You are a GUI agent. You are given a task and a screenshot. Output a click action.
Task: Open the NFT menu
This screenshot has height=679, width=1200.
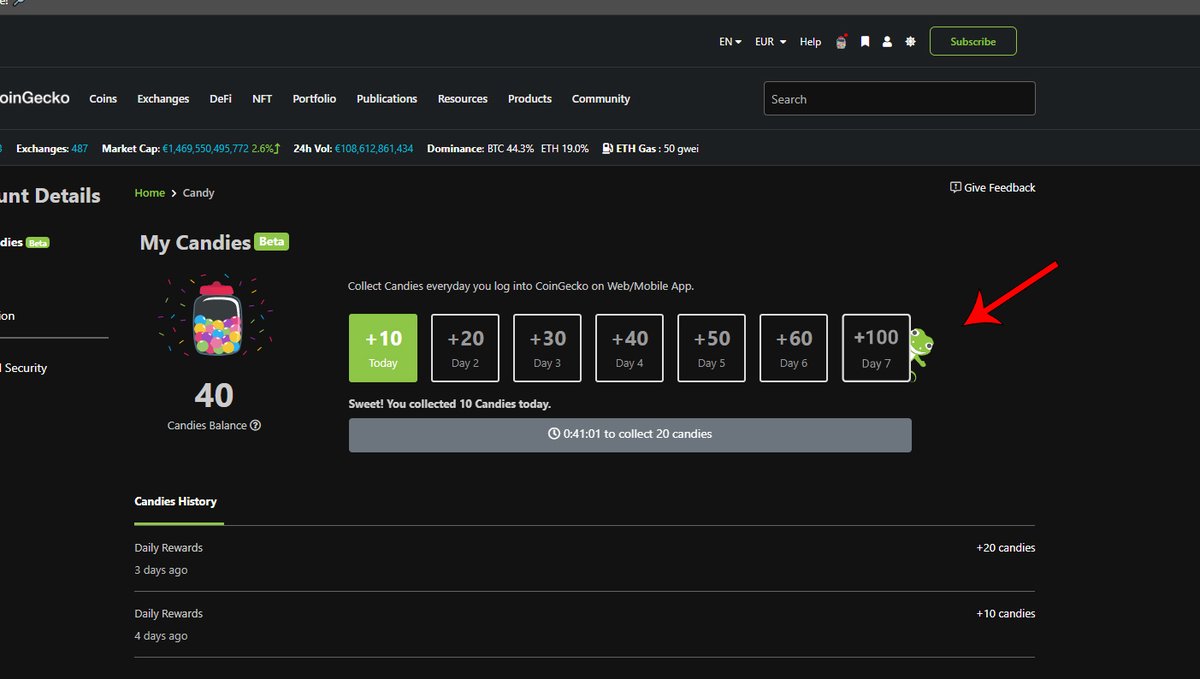[x=262, y=99]
